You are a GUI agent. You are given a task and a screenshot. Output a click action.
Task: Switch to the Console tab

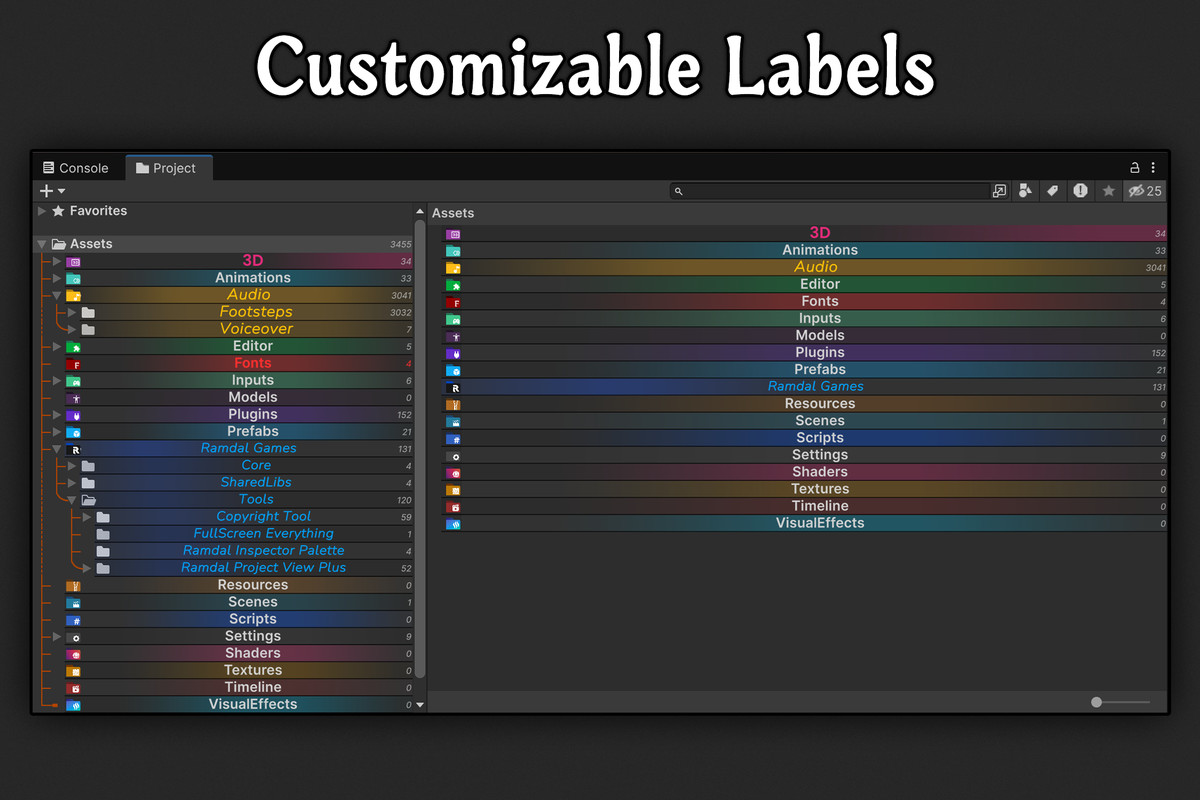tap(75, 168)
